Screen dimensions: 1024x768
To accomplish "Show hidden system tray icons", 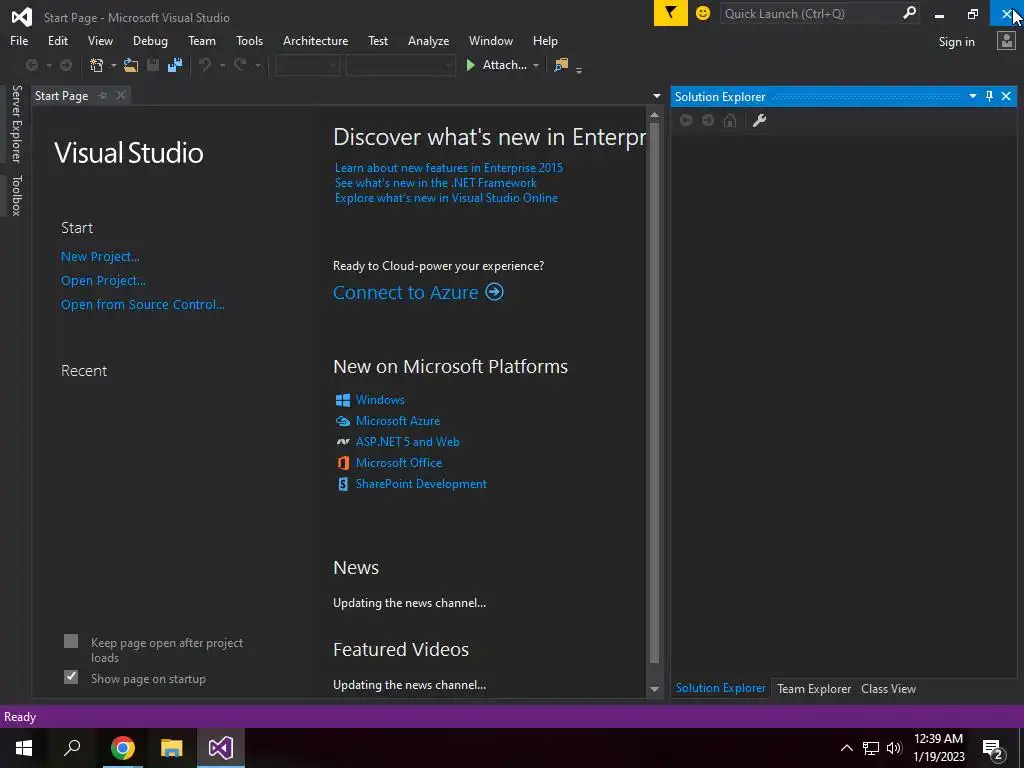I will pyautogui.click(x=846, y=748).
